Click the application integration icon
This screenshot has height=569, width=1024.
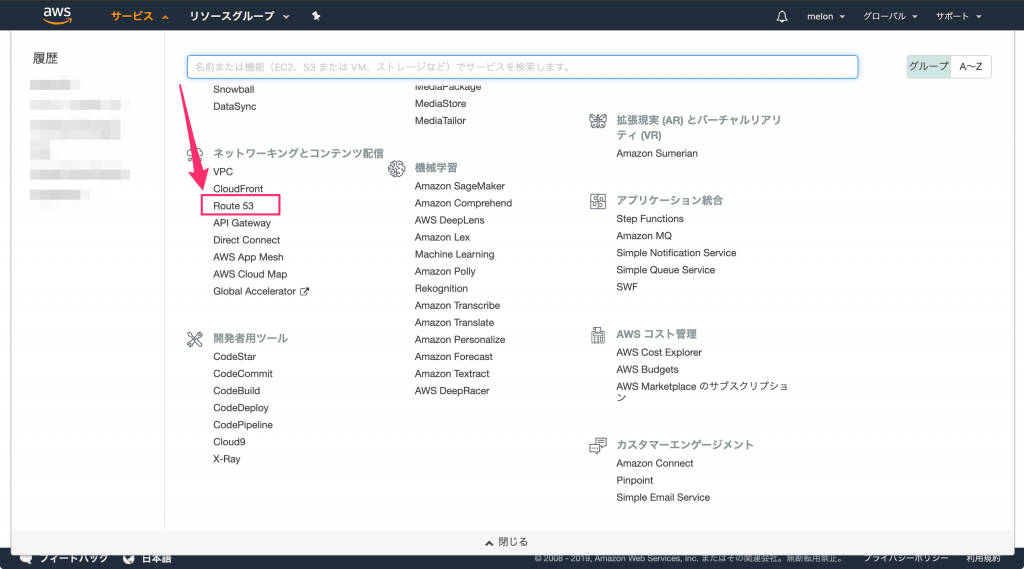point(598,201)
